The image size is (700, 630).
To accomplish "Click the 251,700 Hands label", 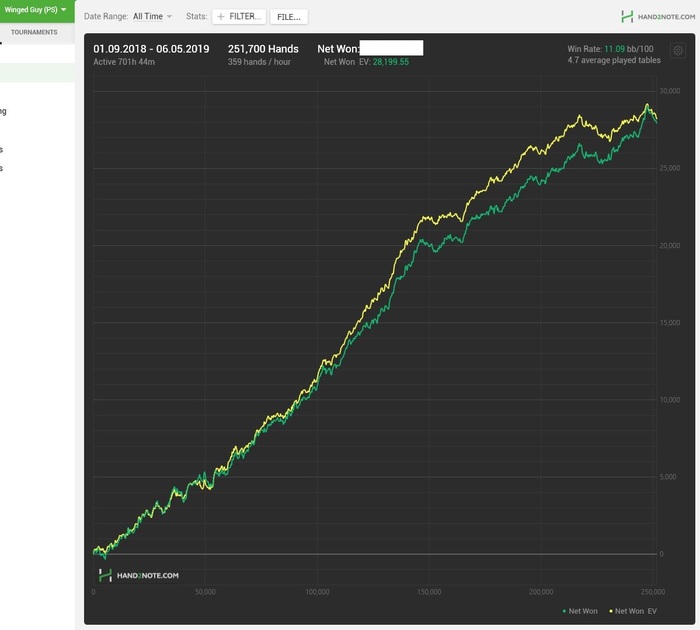I will [263, 49].
